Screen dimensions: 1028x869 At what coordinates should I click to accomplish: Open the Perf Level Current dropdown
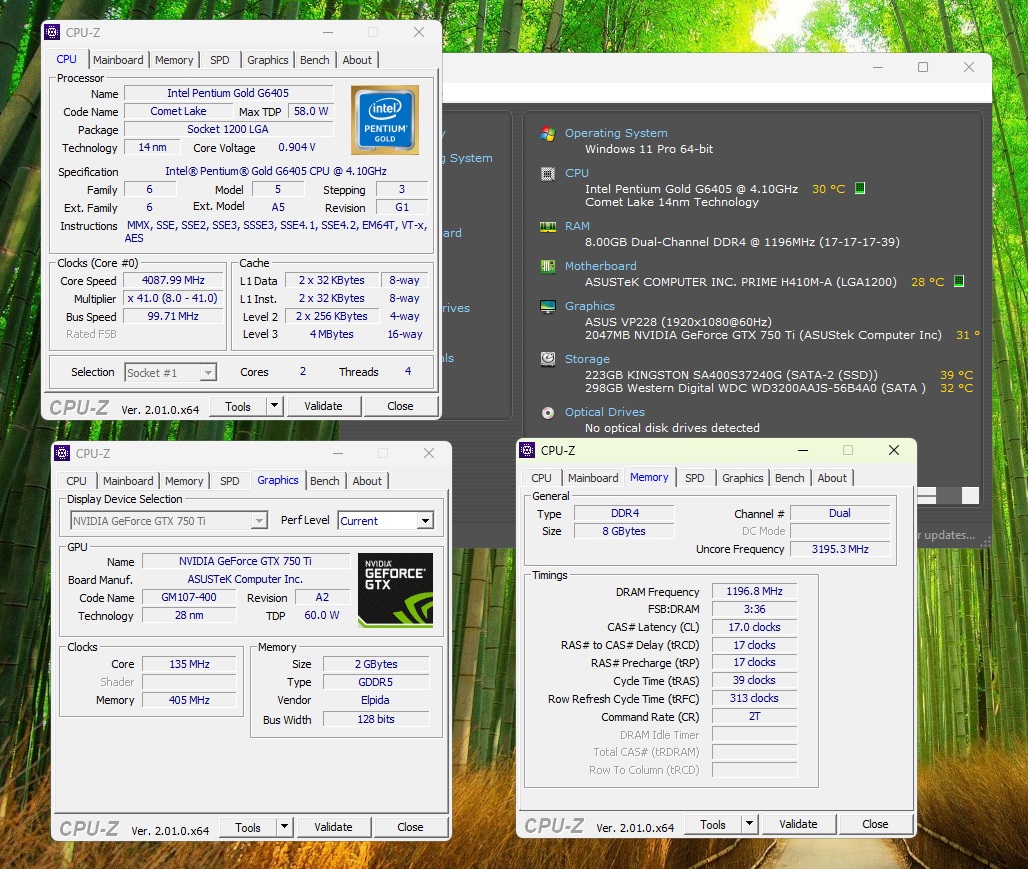pos(425,521)
